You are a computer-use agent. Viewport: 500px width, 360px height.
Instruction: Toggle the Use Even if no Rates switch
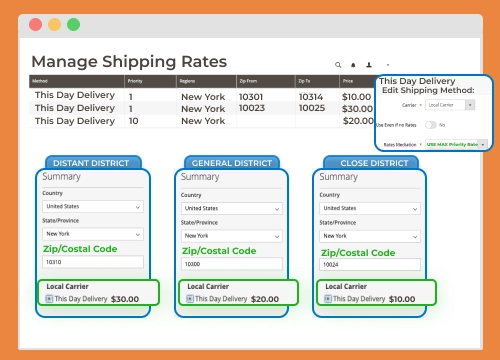pyautogui.click(x=430, y=125)
